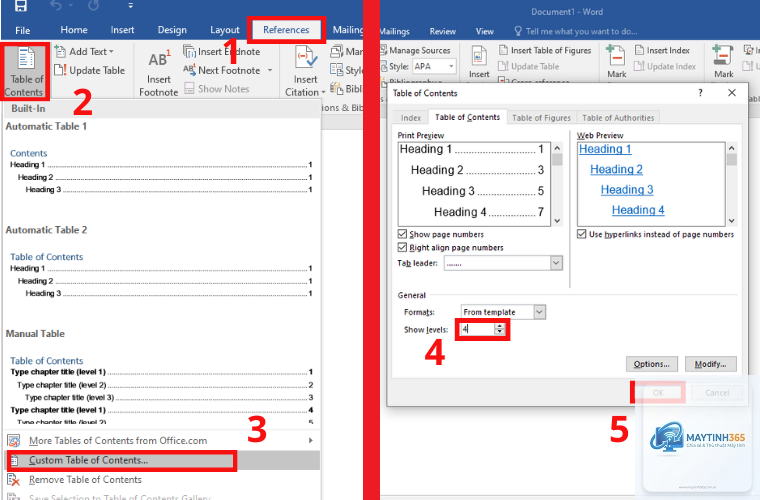The width and height of the screenshot is (760, 500).
Task: Toggle Show page numbers checkbox
Action: coord(402,234)
